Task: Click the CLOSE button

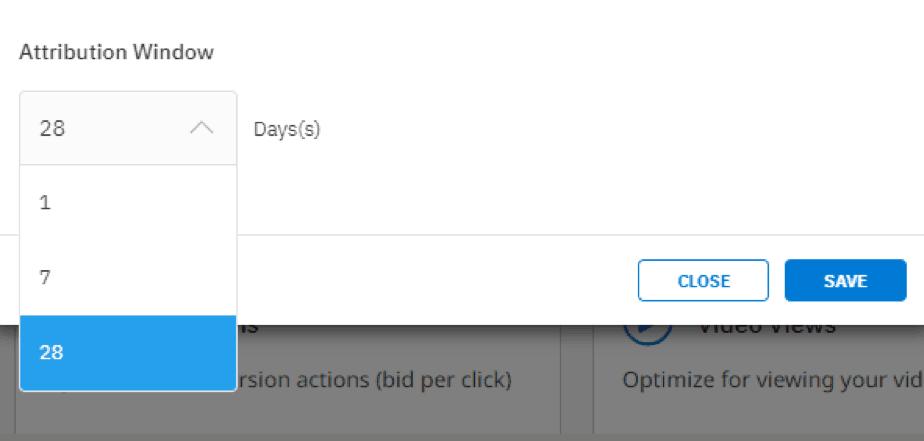Action: click(x=703, y=281)
